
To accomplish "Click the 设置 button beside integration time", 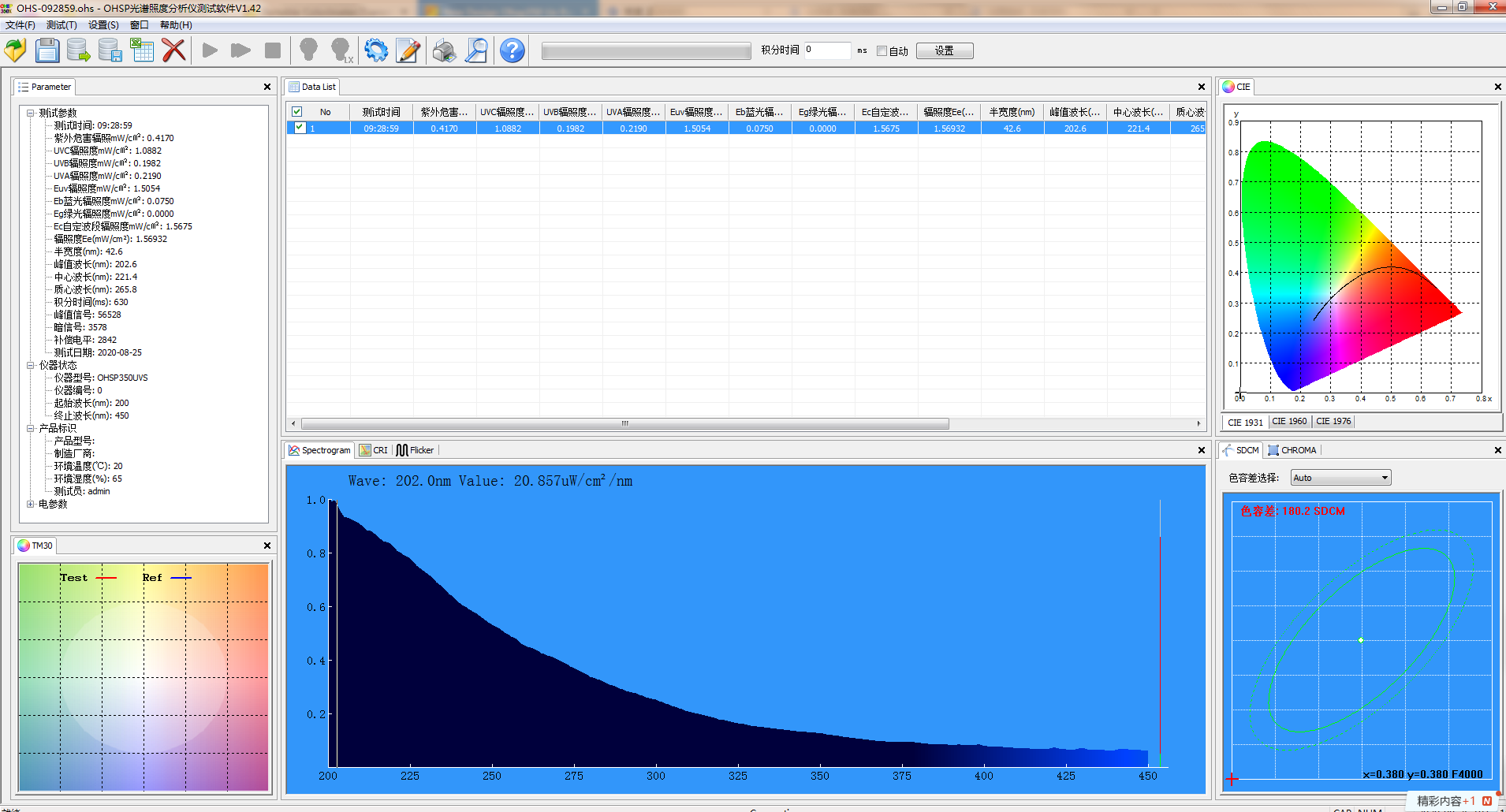I will tap(945, 50).
